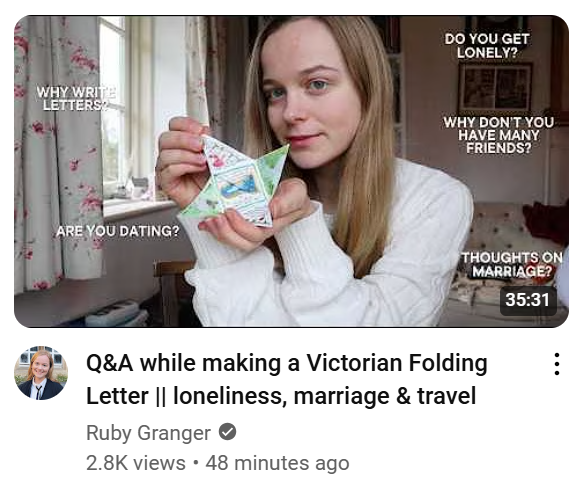Image resolution: width=587 pixels, height=480 pixels.
Task: Click 'WHY DON'T YOU HAVE MANY FRIENDS?' caption
Action: point(498,135)
